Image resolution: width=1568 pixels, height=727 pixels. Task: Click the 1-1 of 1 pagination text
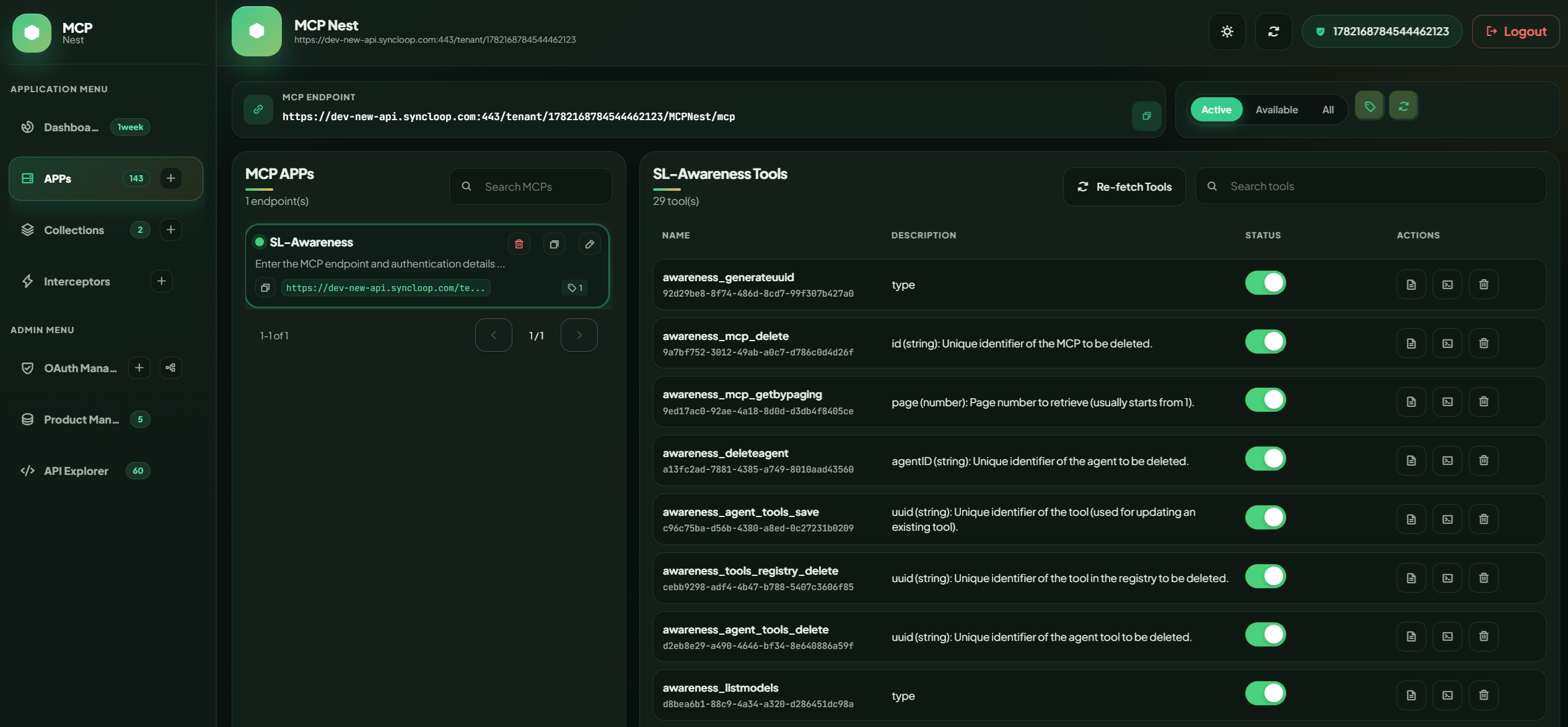coord(274,336)
